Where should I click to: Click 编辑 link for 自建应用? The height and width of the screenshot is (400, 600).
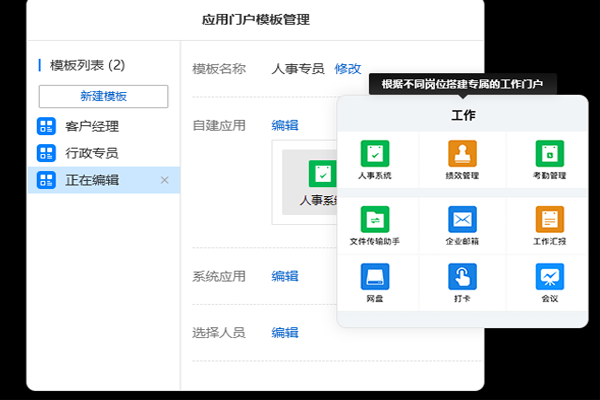click(x=285, y=125)
